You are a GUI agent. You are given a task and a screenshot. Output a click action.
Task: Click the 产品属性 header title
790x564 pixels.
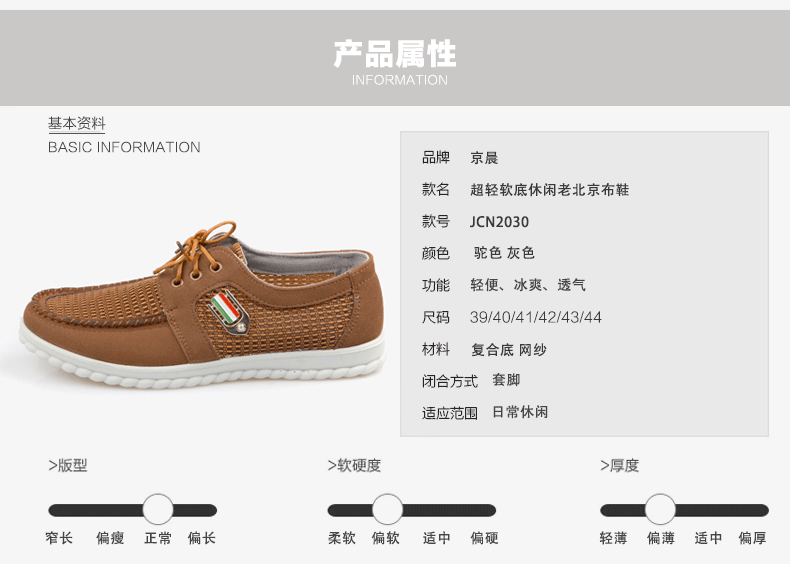[x=395, y=54]
